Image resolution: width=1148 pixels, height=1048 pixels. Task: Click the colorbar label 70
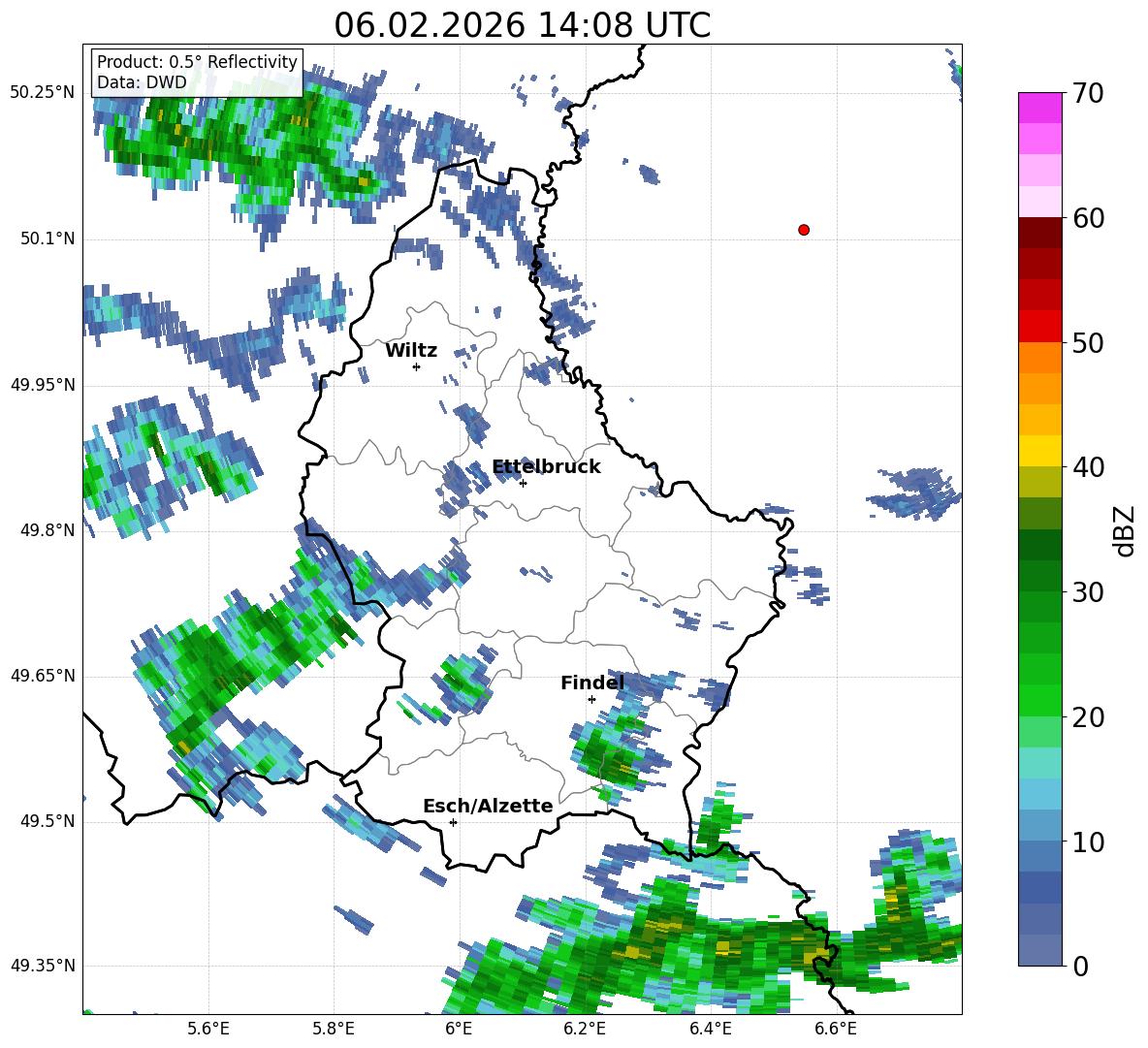pos(1087,94)
